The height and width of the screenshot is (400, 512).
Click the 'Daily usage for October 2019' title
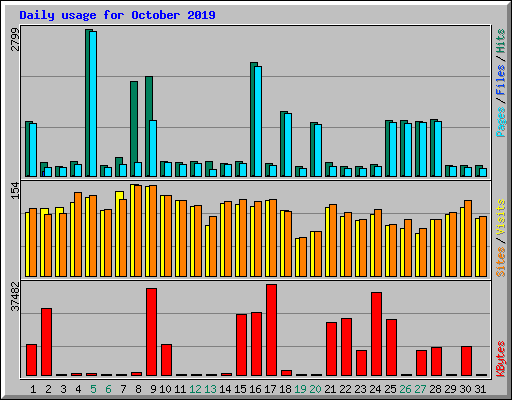tap(117, 15)
